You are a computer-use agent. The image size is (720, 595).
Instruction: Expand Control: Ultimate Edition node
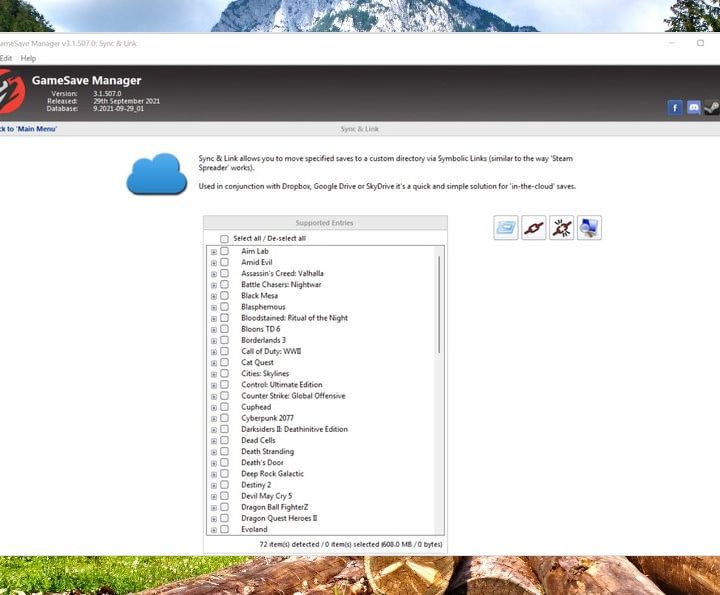point(214,386)
